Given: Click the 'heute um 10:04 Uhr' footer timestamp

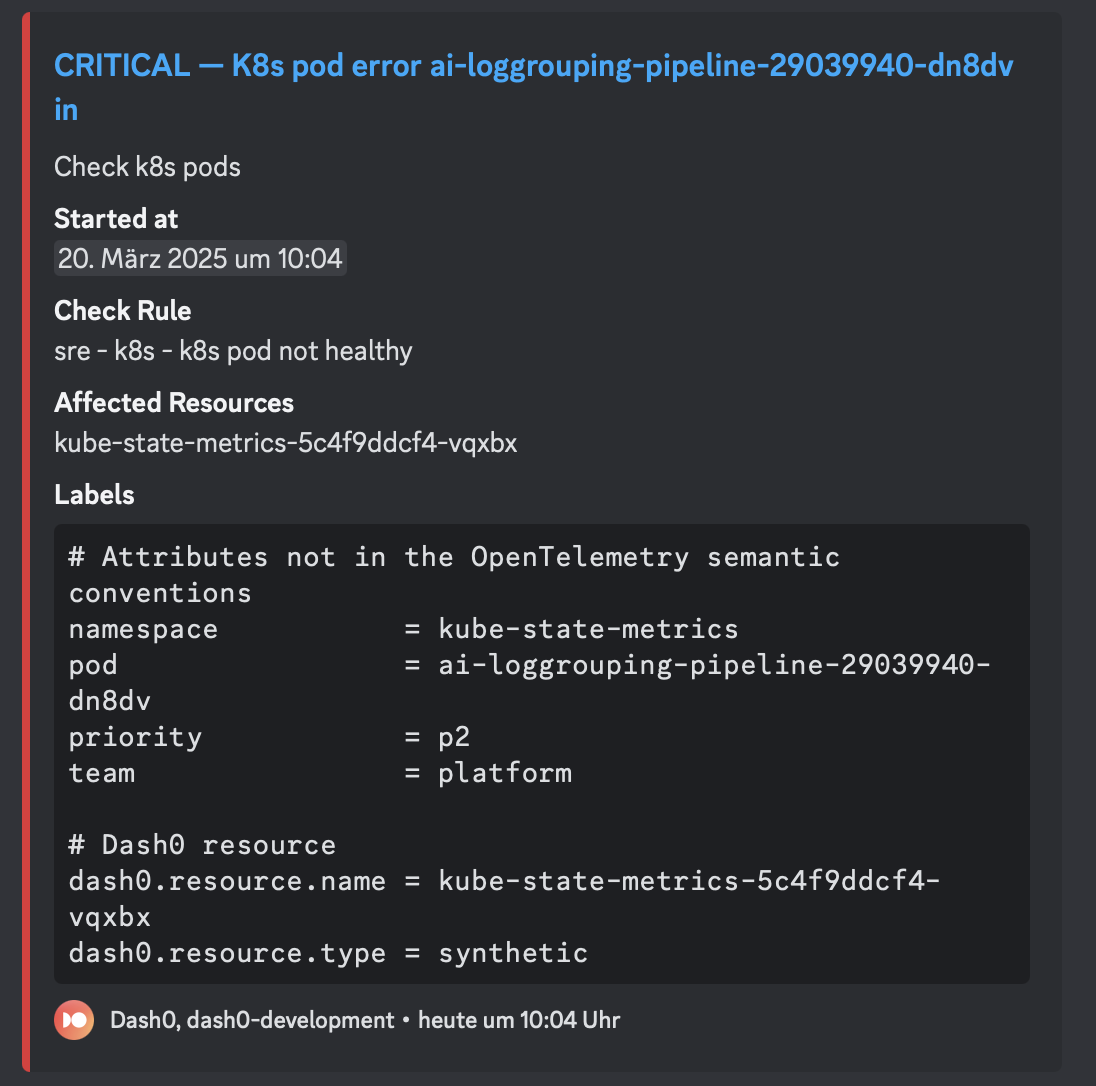Looking at the screenshot, I should tap(518, 1020).
